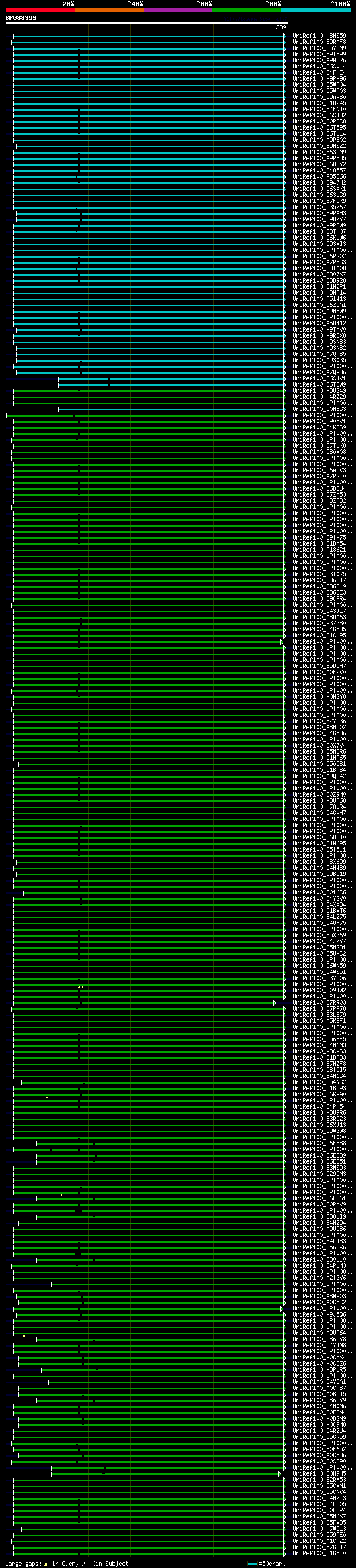Click the cyan alignment bar for UniRef100_C5WTO4
356x1568 pixels.
coord(150,85)
